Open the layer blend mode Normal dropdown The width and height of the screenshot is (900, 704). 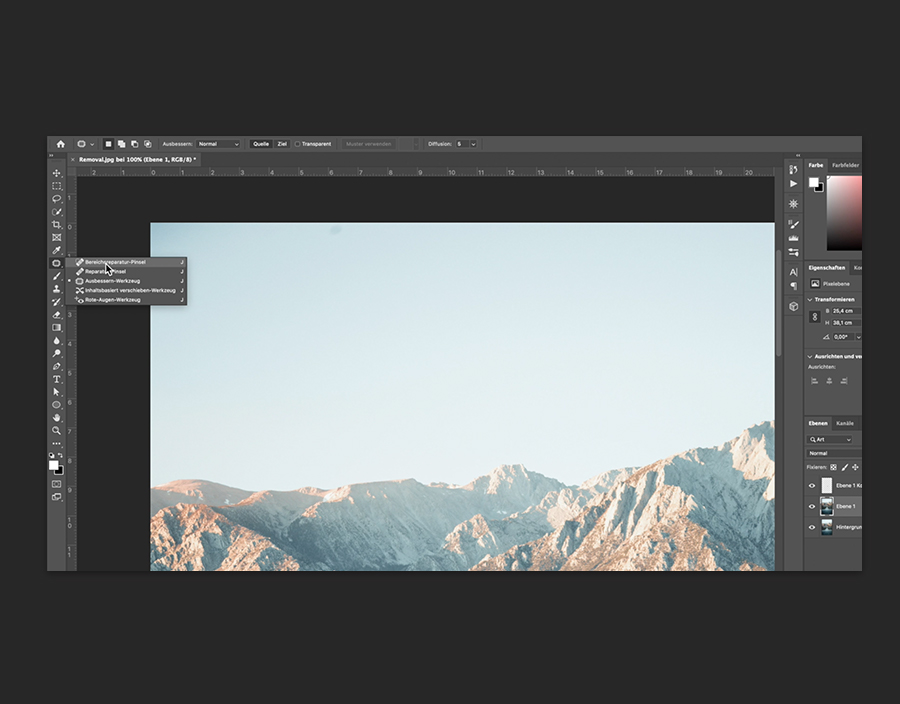834,453
